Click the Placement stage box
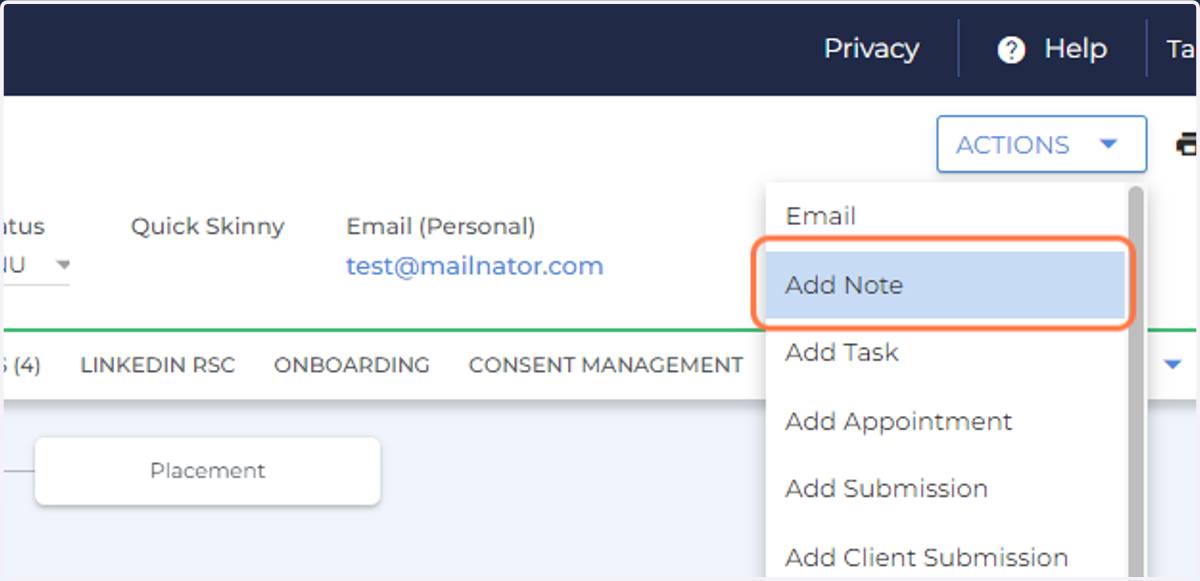1200x581 pixels. point(208,470)
